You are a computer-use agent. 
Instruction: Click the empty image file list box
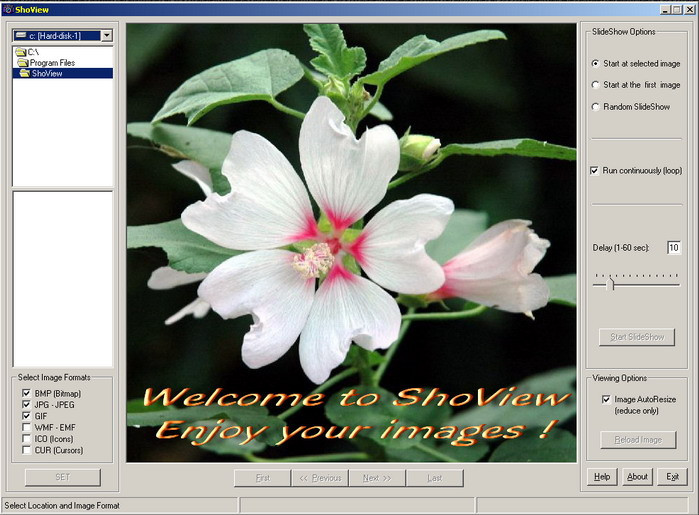coord(62,279)
